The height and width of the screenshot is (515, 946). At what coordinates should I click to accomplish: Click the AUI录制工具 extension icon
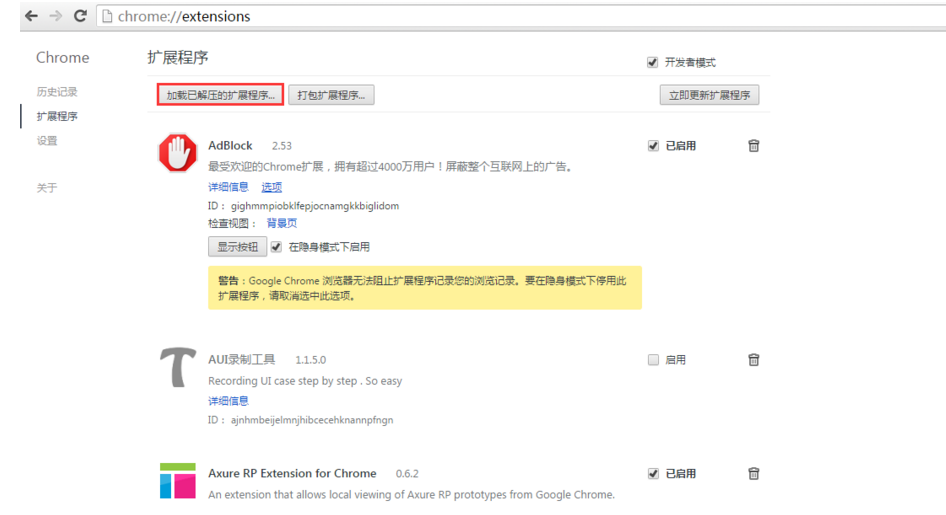pyautogui.click(x=177, y=367)
